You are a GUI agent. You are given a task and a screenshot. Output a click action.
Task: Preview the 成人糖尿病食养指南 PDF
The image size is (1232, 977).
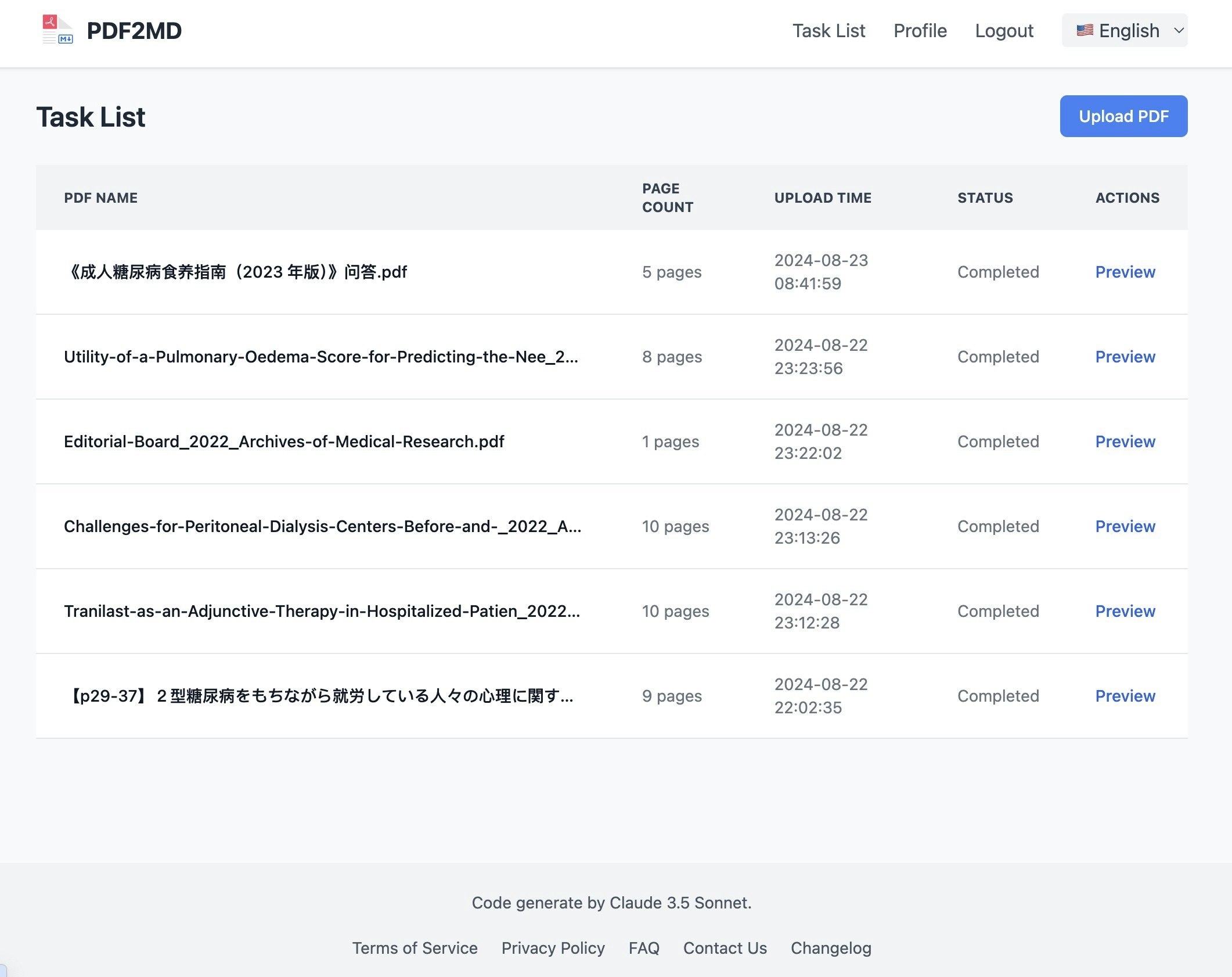pyautogui.click(x=1125, y=272)
